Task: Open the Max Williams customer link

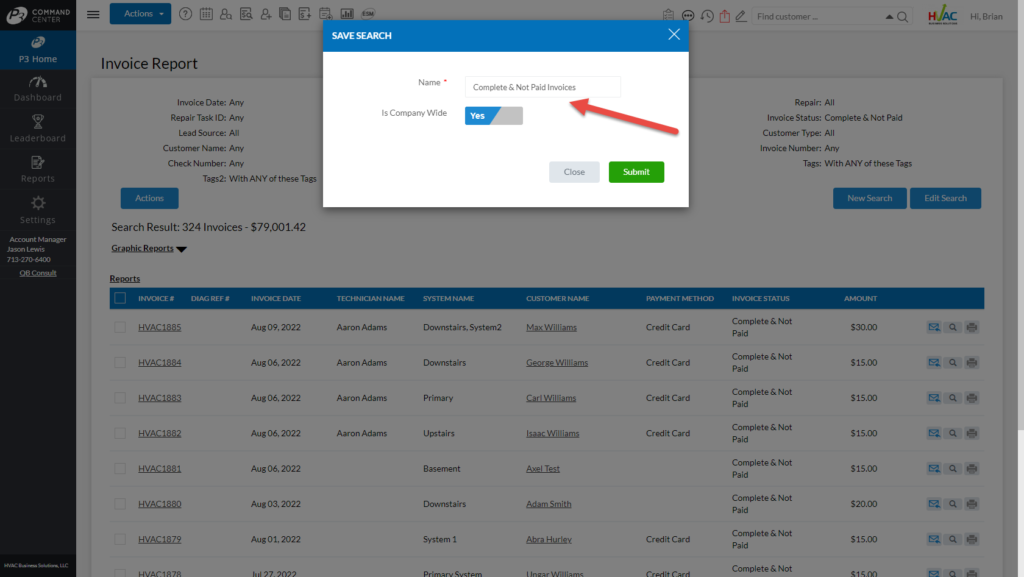Action: [x=551, y=327]
